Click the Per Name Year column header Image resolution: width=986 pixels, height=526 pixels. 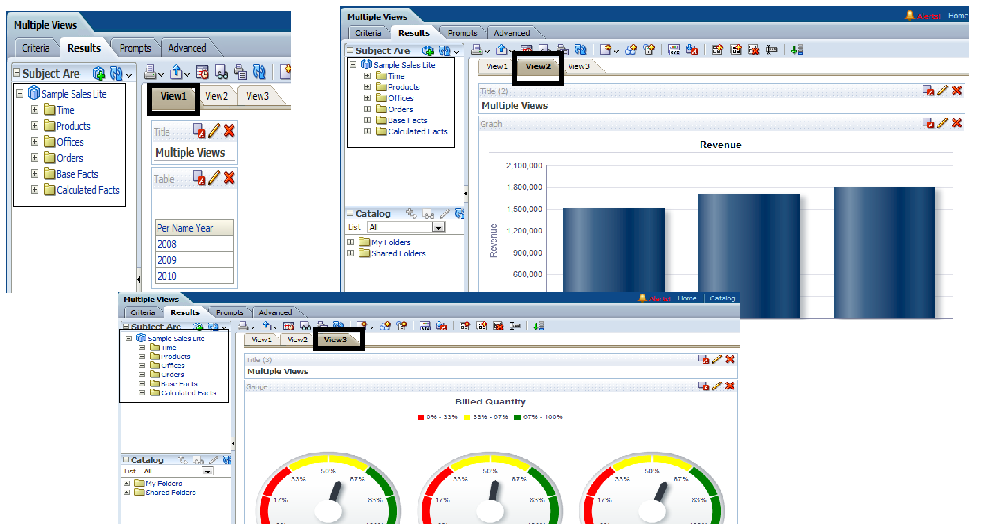tap(194, 228)
